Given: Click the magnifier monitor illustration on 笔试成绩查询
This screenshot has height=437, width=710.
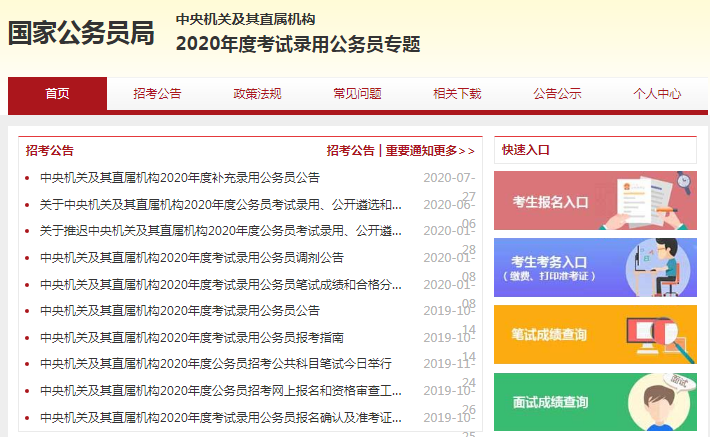Looking at the screenshot, I should point(660,339).
